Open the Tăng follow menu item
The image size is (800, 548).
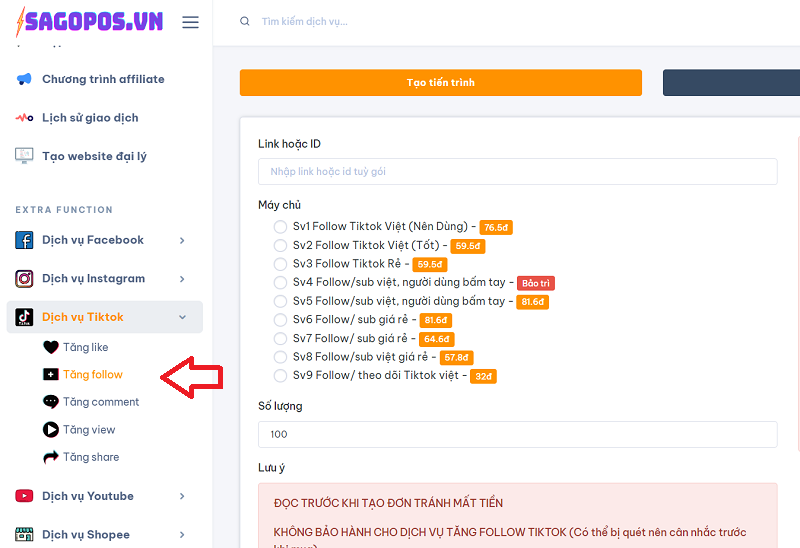pyautogui.click(x=92, y=375)
